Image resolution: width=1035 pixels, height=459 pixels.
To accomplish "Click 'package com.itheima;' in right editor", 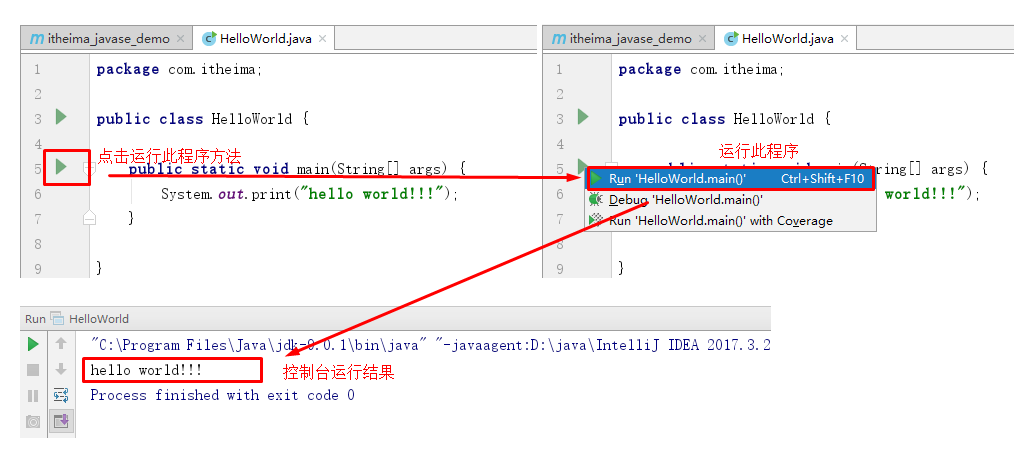I will click(701, 69).
